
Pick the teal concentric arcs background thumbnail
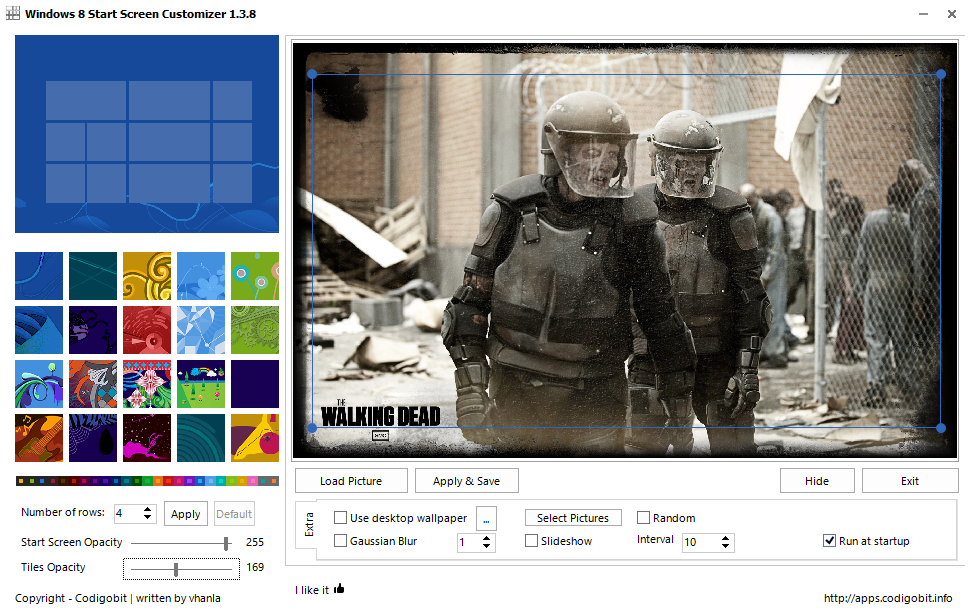(x=201, y=438)
